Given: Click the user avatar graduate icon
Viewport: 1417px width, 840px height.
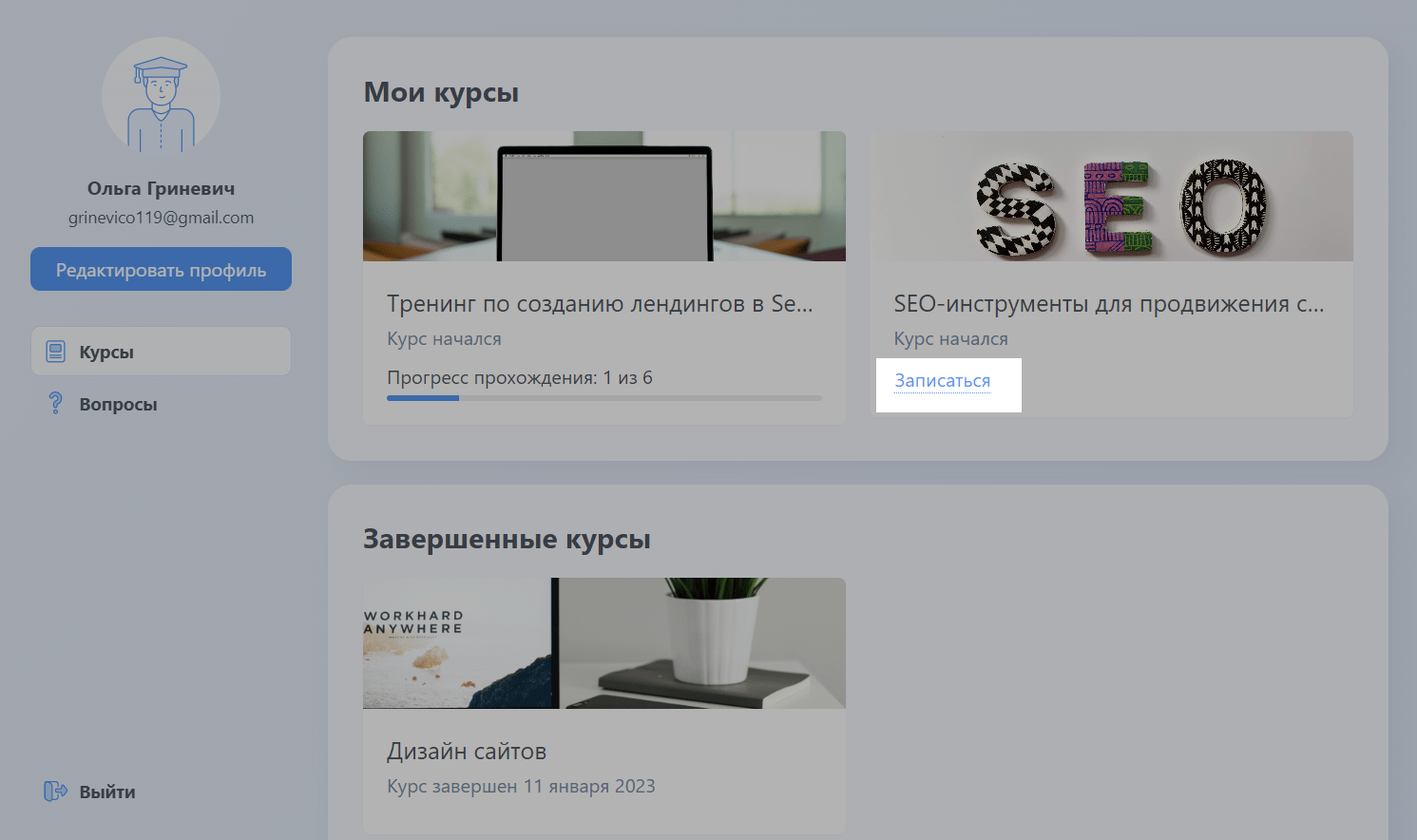Looking at the screenshot, I should point(161,96).
